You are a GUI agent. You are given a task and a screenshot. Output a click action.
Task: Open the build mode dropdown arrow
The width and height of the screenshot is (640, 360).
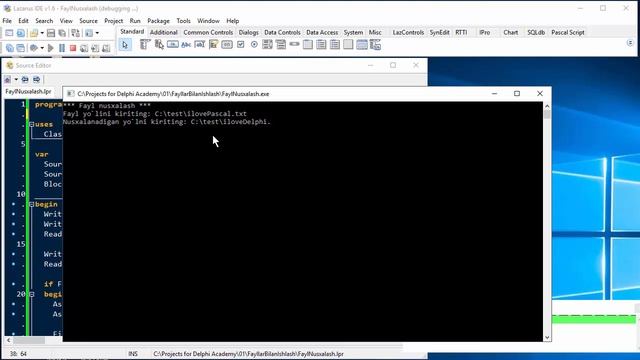coord(42,48)
